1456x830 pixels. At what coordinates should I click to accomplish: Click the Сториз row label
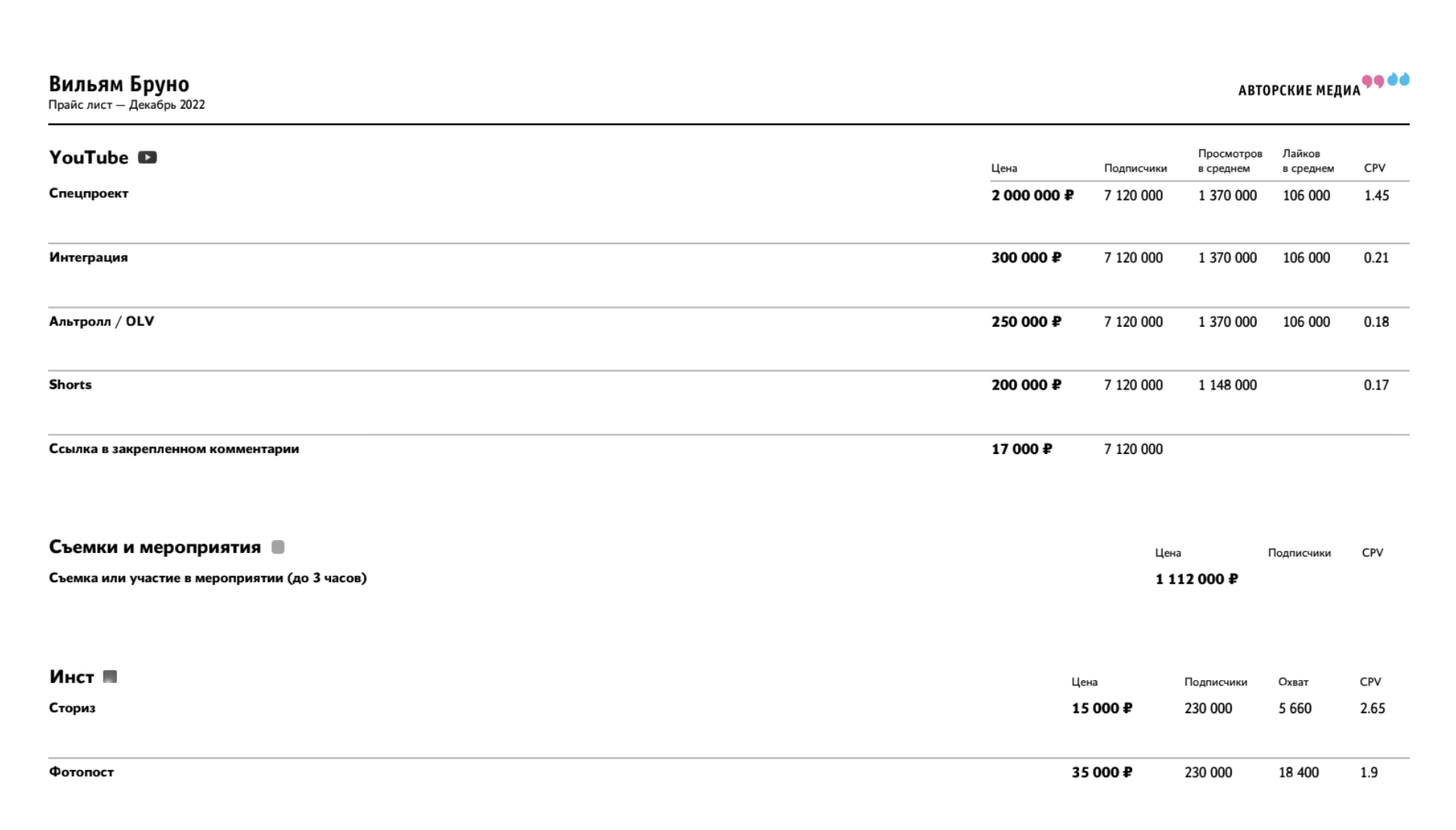click(x=72, y=708)
